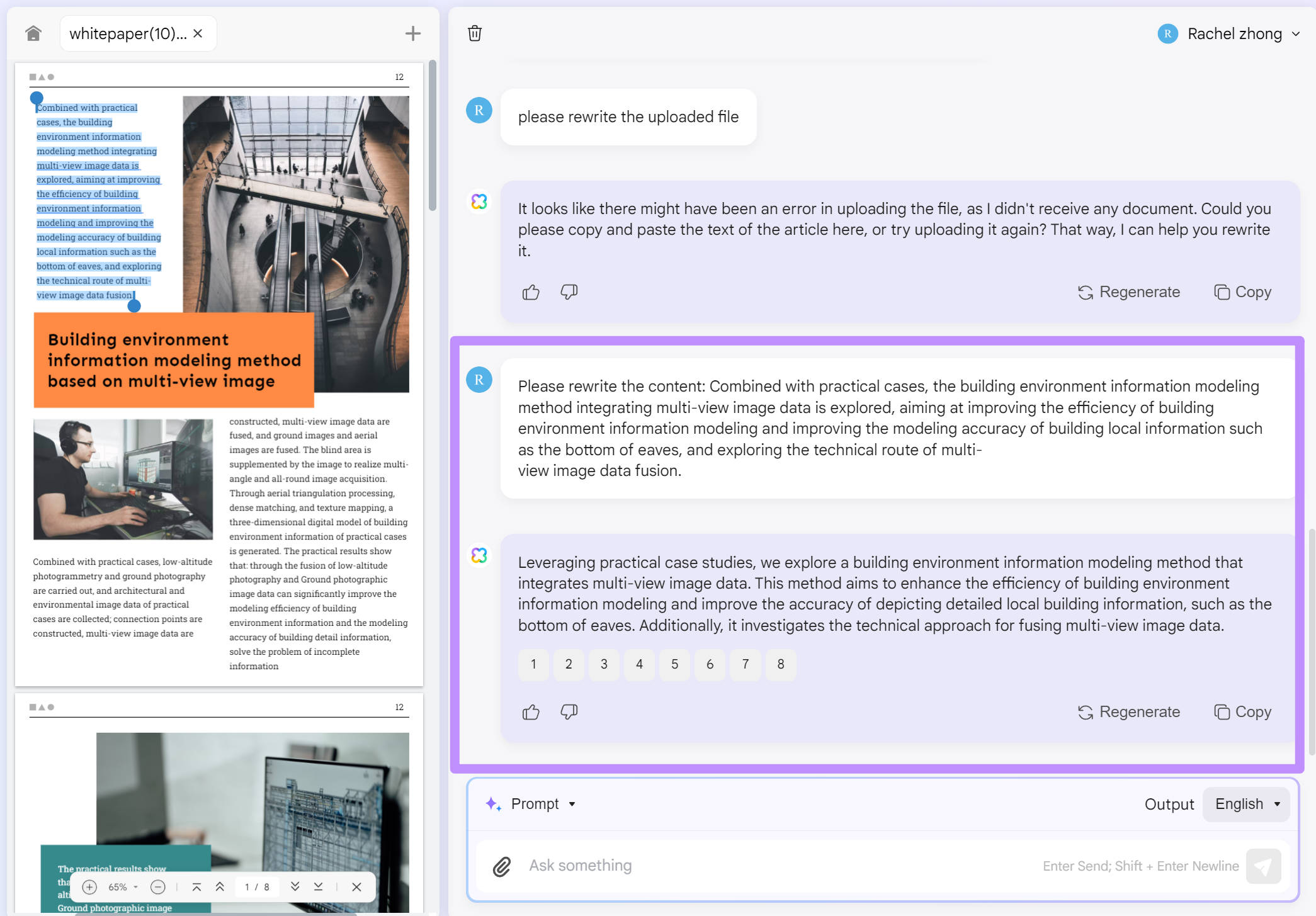Open a new tab with the plus icon
The width and height of the screenshot is (1316, 916).
point(412,33)
